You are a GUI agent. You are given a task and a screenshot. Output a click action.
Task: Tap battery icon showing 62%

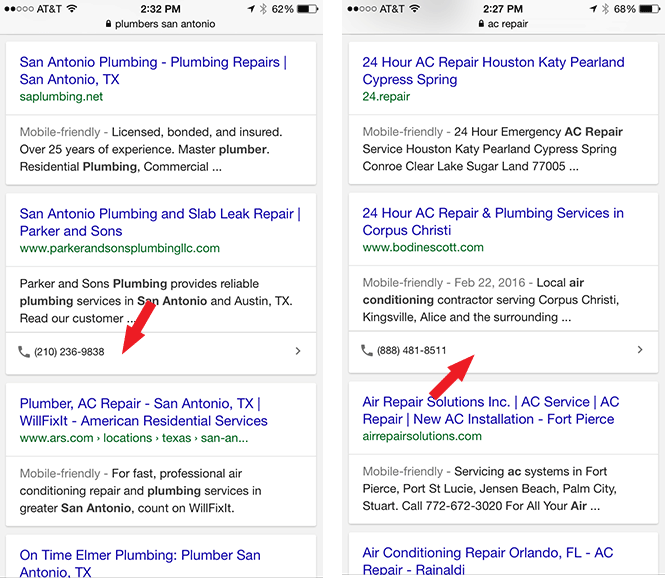pos(308,9)
